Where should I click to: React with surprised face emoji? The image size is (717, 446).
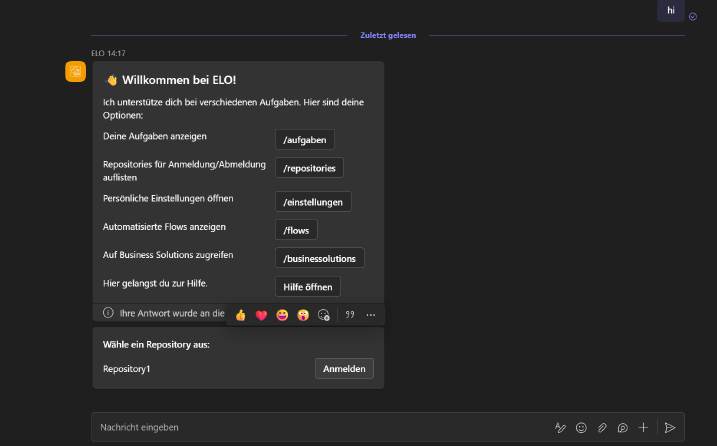click(303, 315)
